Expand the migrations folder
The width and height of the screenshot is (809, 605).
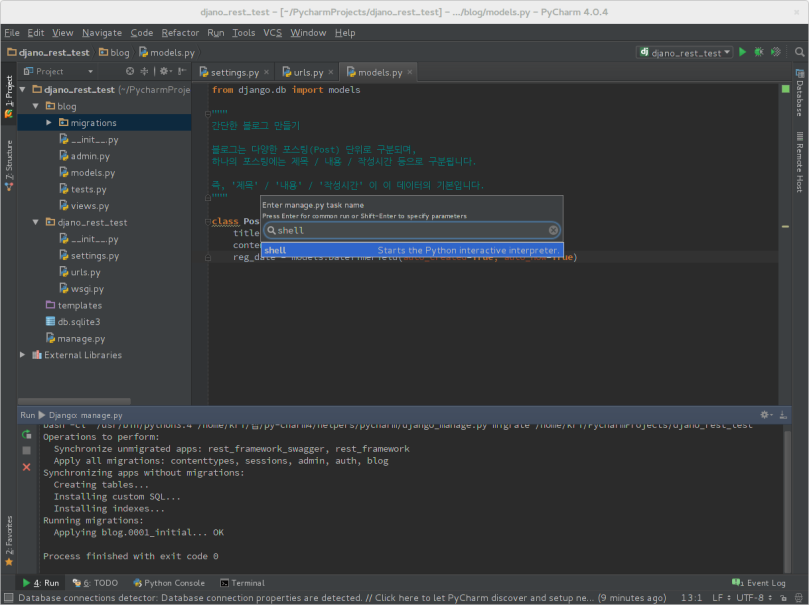pyautogui.click(x=48, y=122)
